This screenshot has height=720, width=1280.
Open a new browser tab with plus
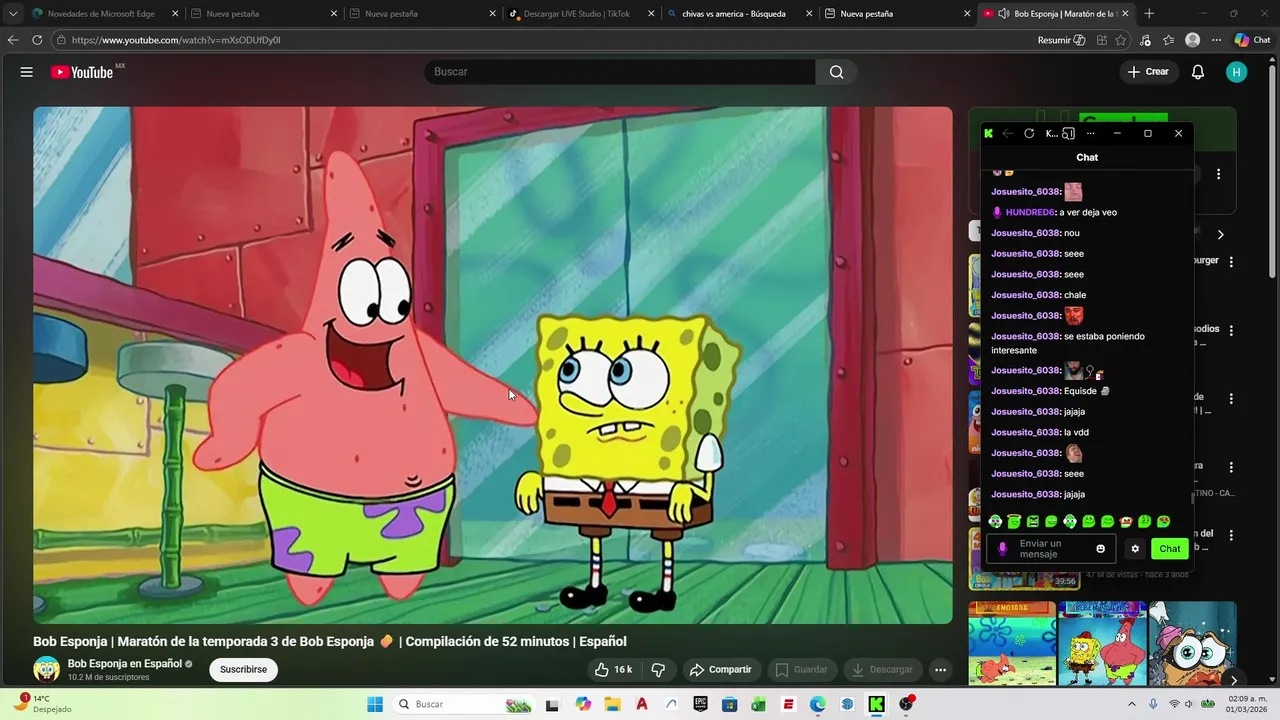pyautogui.click(x=1149, y=14)
